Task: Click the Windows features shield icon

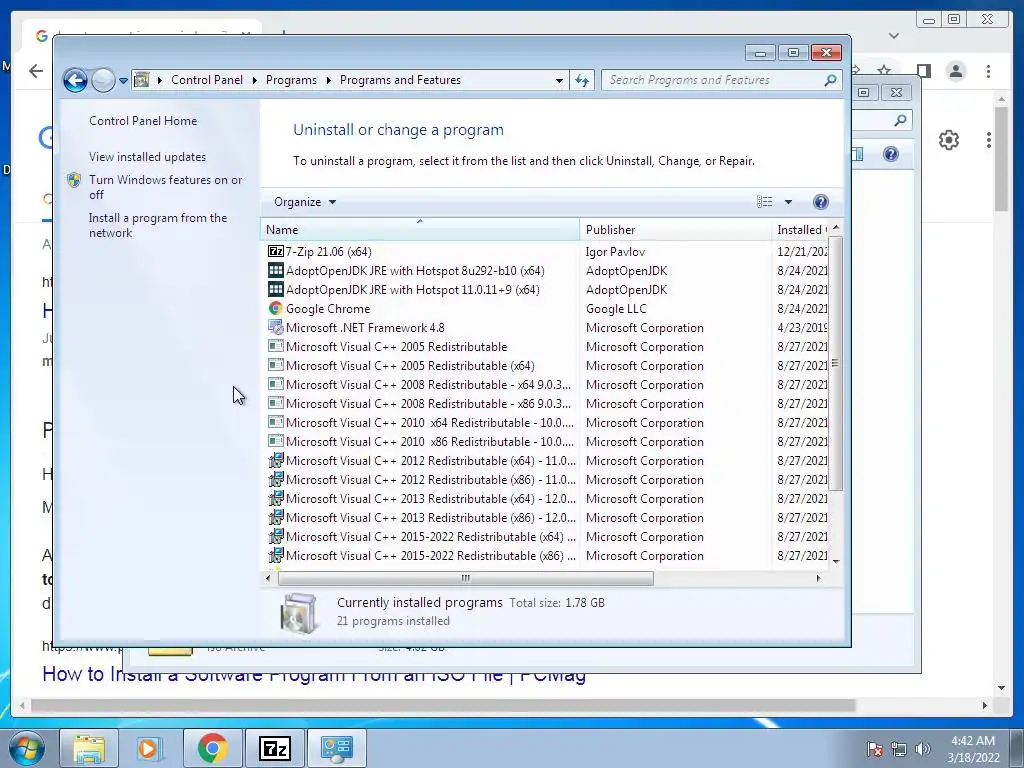Action: (x=74, y=180)
